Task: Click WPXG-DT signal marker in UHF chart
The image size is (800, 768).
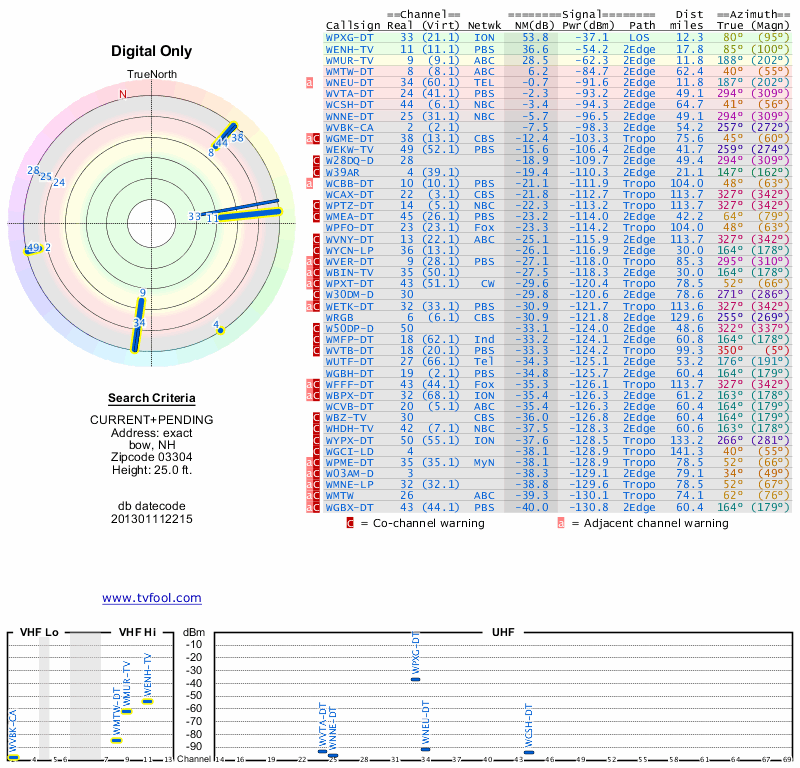Action: tap(415, 679)
